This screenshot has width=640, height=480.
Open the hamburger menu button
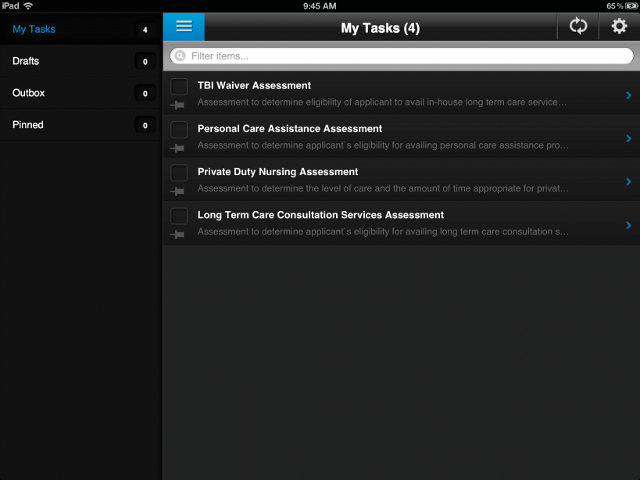[x=183, y=27]
